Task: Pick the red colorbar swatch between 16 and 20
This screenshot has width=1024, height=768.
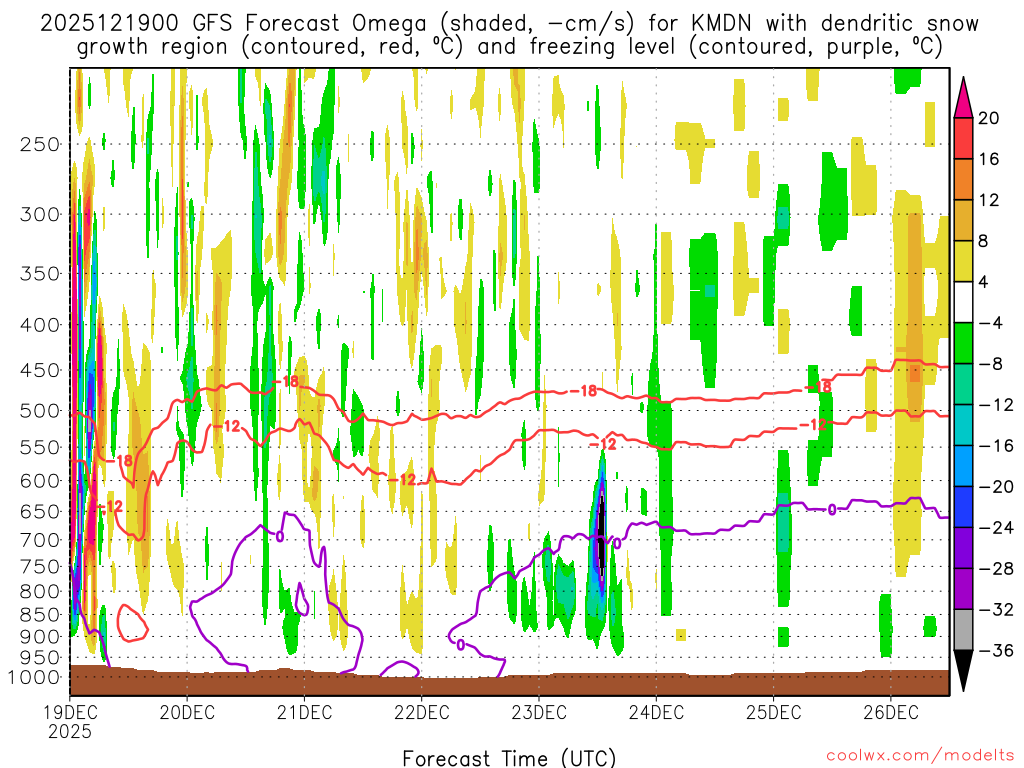Action: (963, 138)
